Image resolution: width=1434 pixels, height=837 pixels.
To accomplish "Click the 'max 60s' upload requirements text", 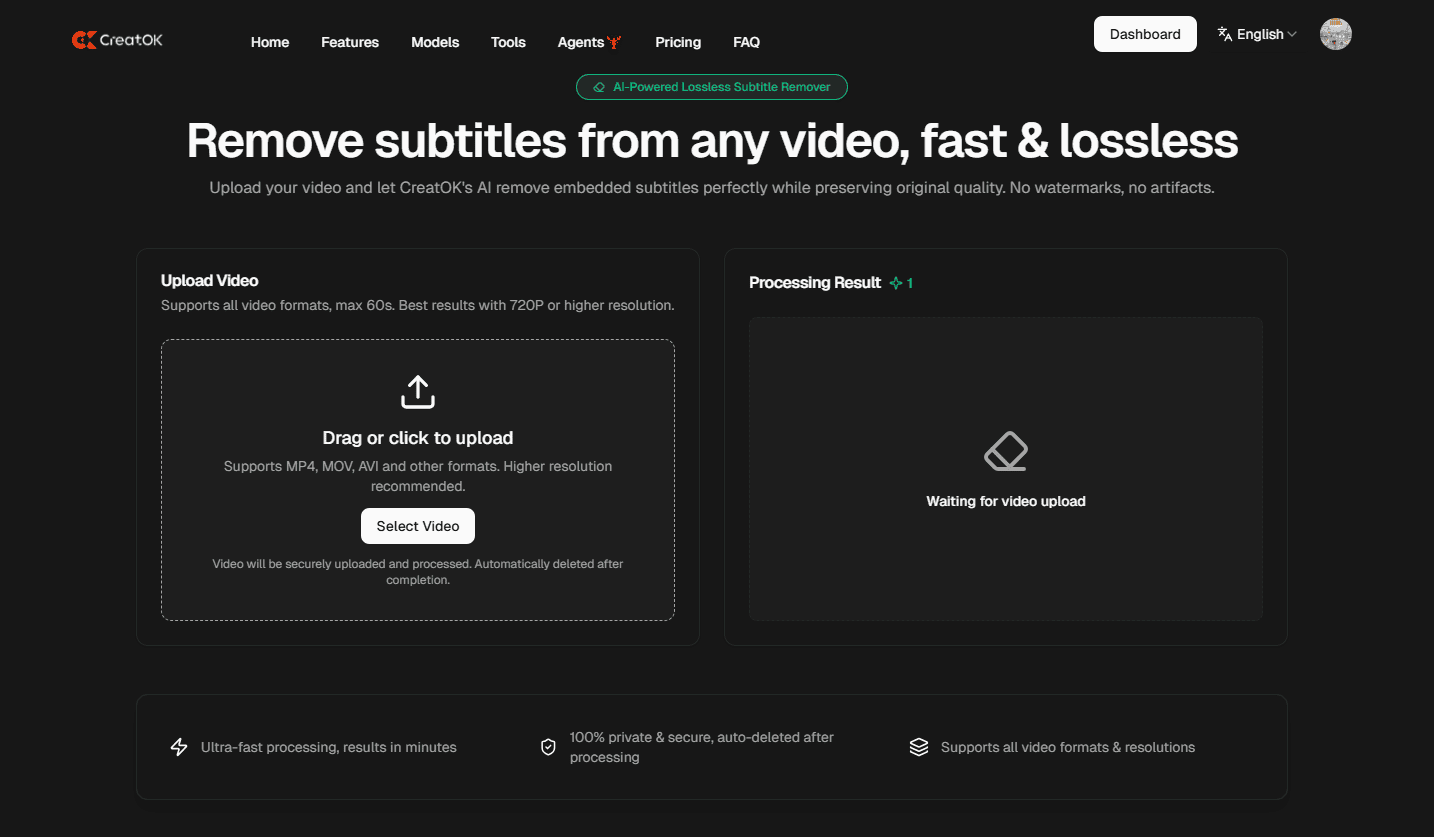I will click(418, 305).
